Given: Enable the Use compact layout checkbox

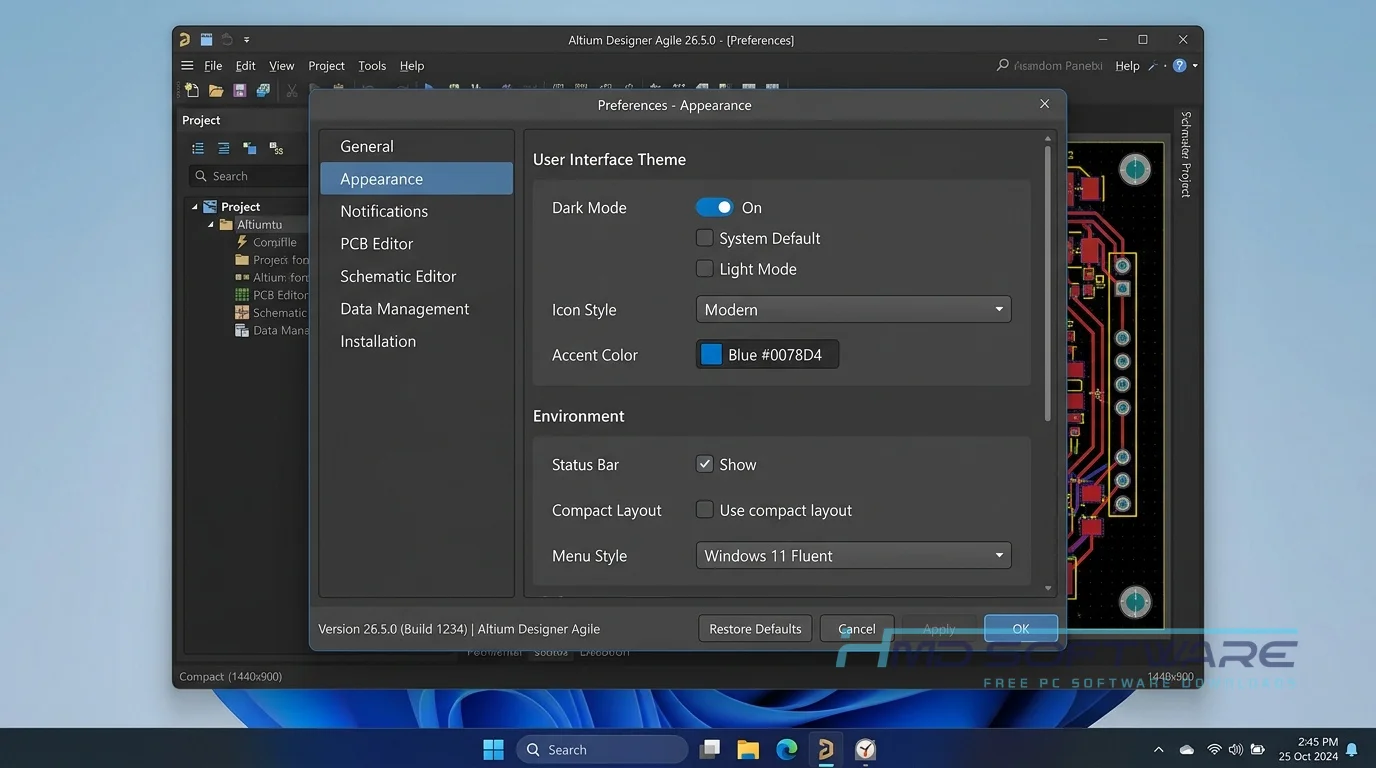Looking at the screenshot, I should 705,510.
